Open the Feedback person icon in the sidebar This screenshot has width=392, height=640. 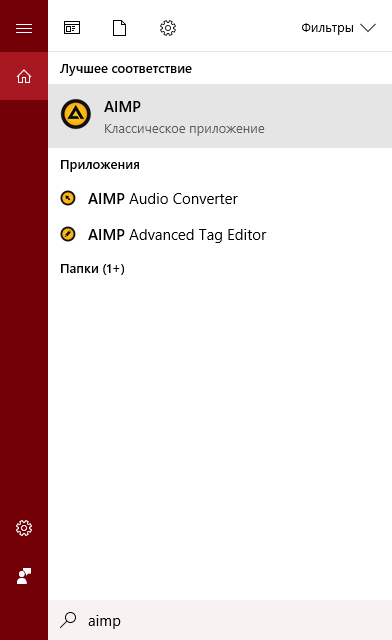pyautogui.click(x=24, y=576)
